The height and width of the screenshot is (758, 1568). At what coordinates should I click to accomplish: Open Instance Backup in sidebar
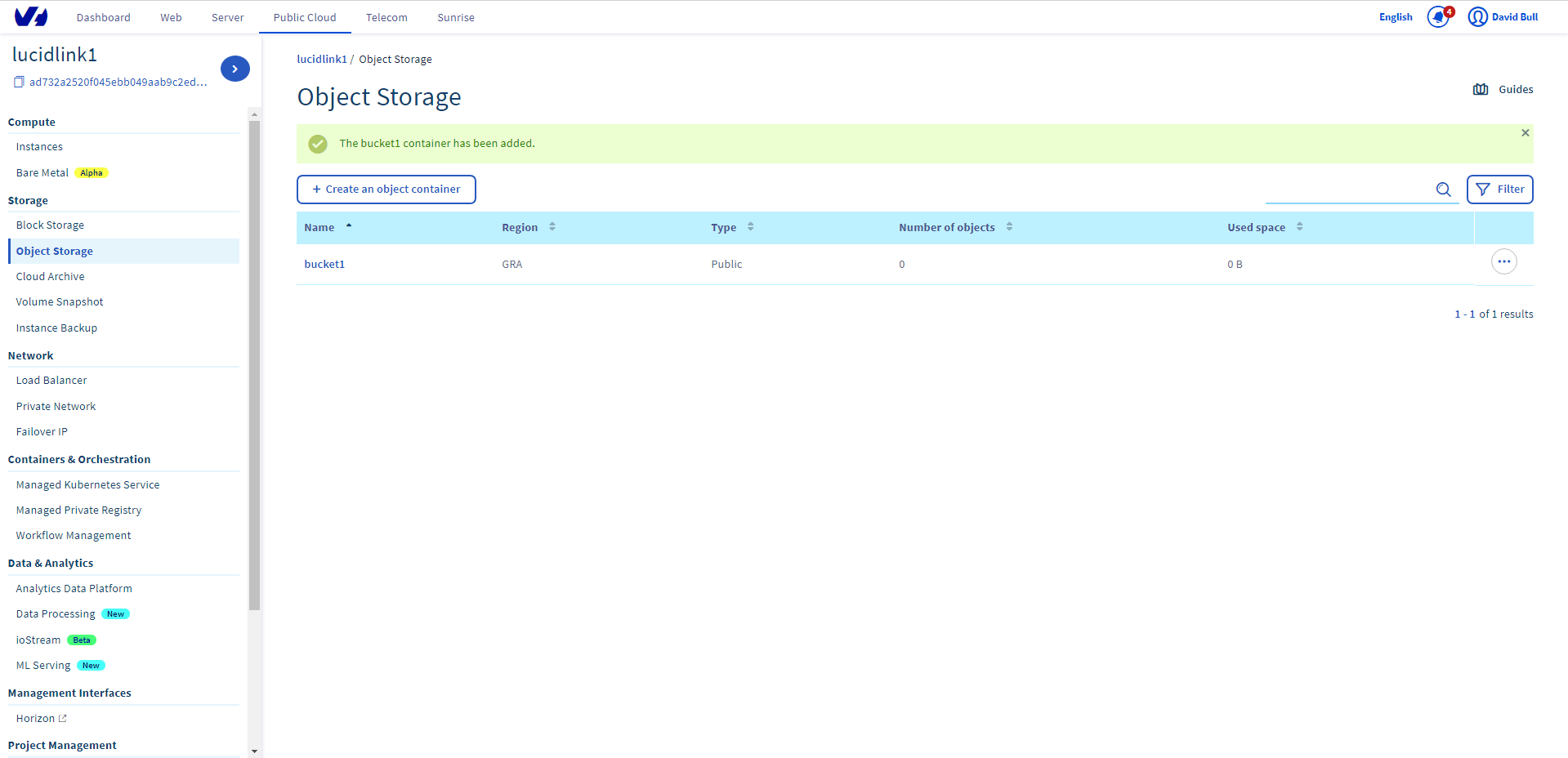tap(56, 328)
